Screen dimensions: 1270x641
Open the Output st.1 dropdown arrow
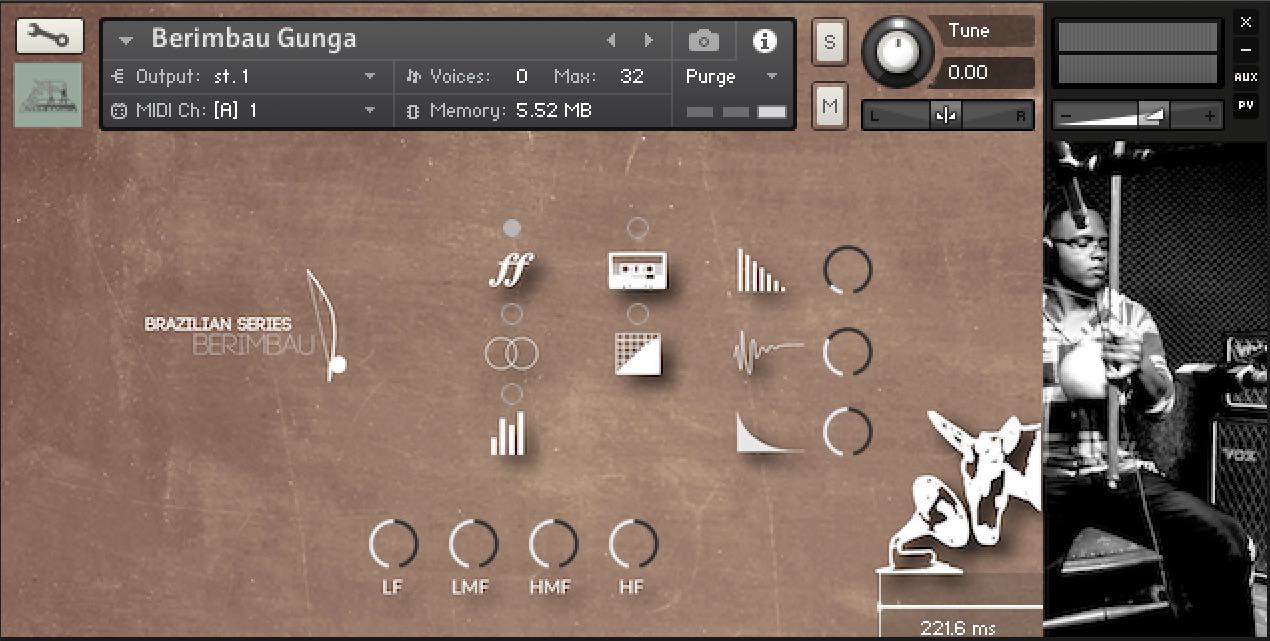[x=370, y=77]
